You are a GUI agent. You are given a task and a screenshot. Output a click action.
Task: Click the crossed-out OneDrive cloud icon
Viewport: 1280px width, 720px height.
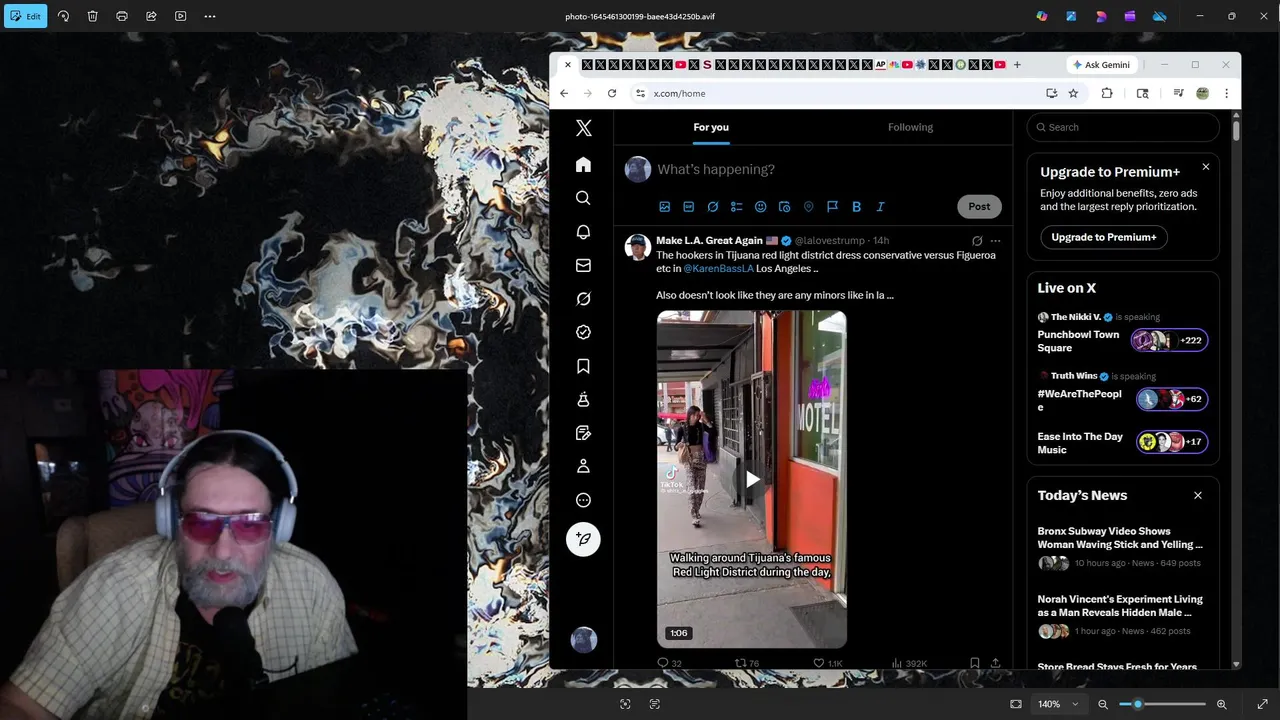click(x=1160, y=16)
